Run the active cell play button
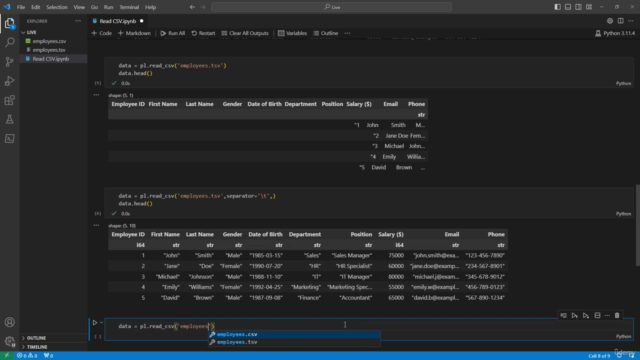This screenshot has height=360, width=640. (x=95, y=322)
